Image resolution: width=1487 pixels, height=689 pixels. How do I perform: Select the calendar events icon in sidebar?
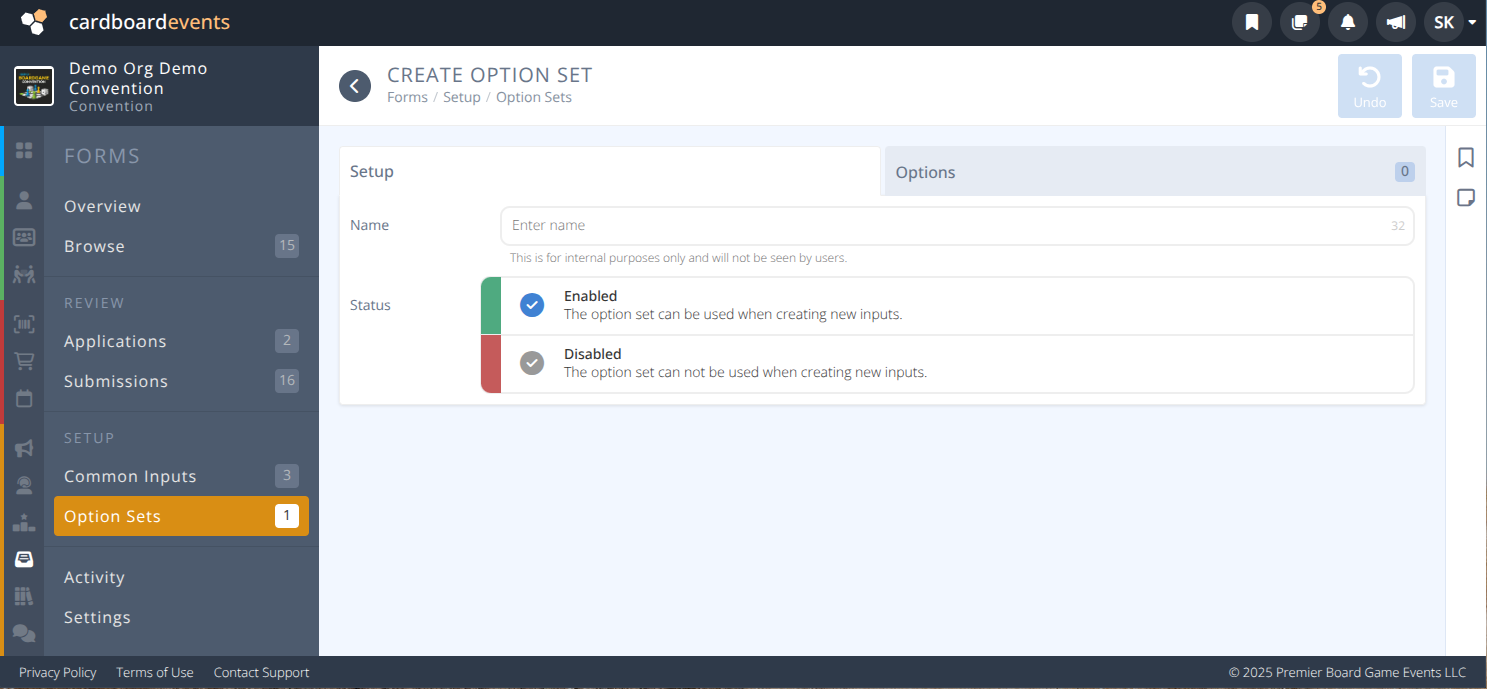tap(24, 397)
